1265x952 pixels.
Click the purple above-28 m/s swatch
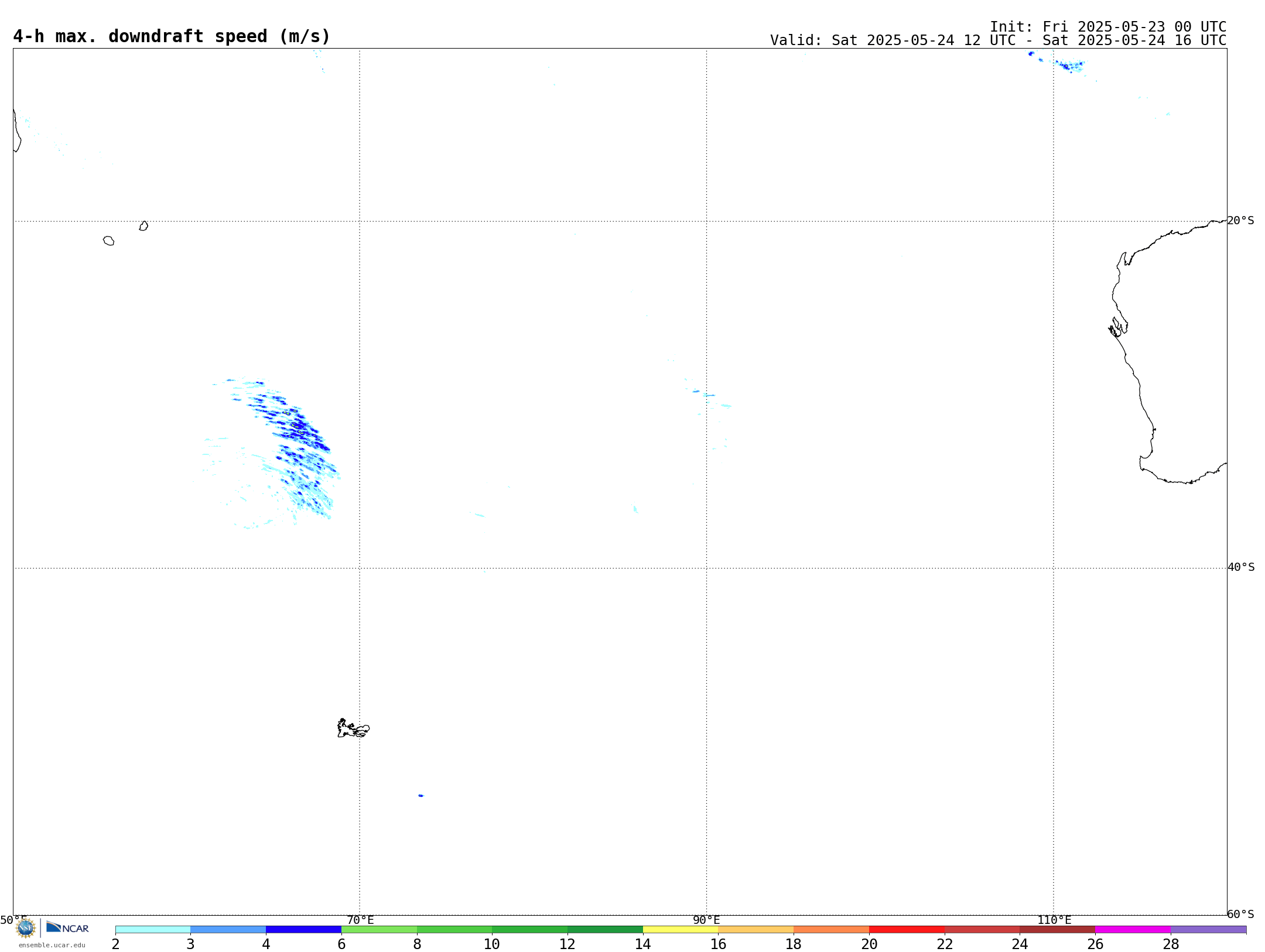[x=1209, y=929]
